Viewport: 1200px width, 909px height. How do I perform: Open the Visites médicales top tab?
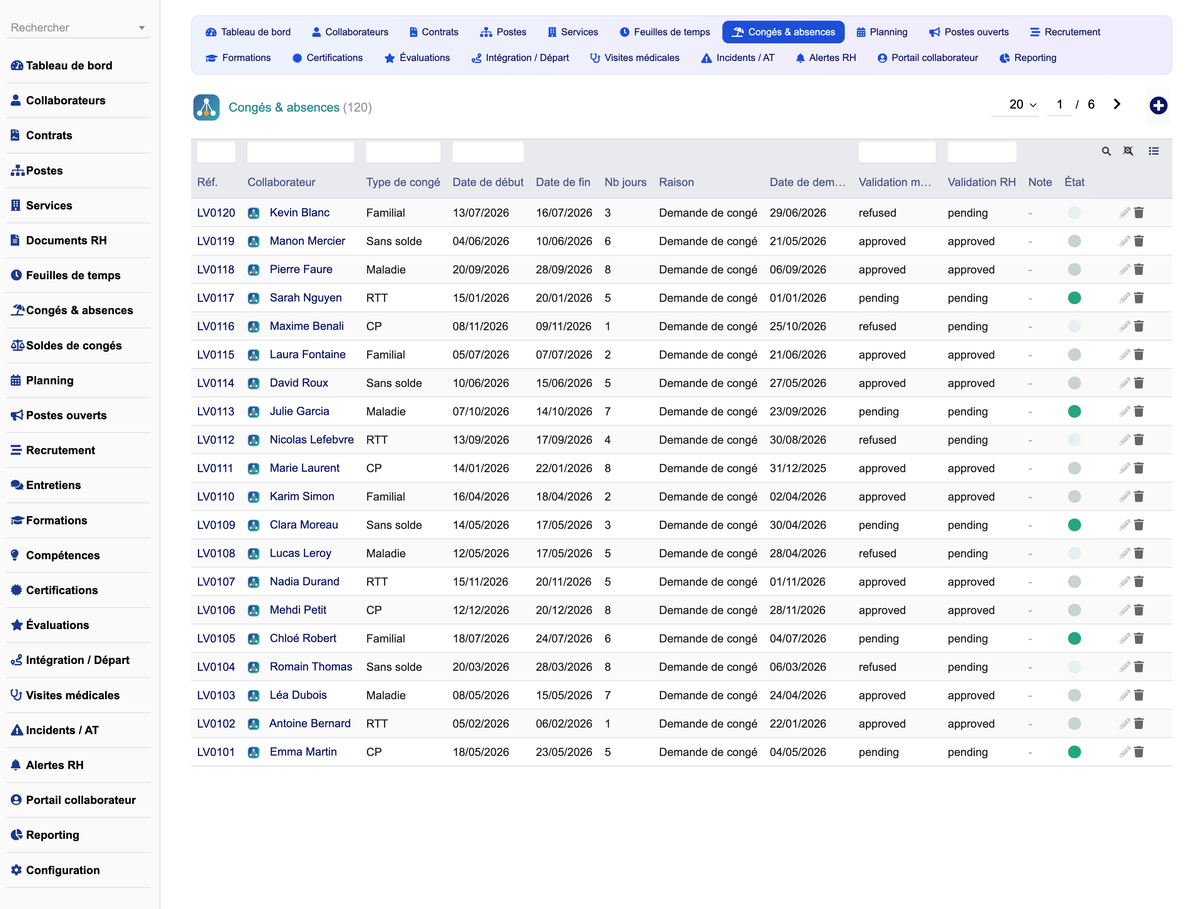tap(634, 58)
